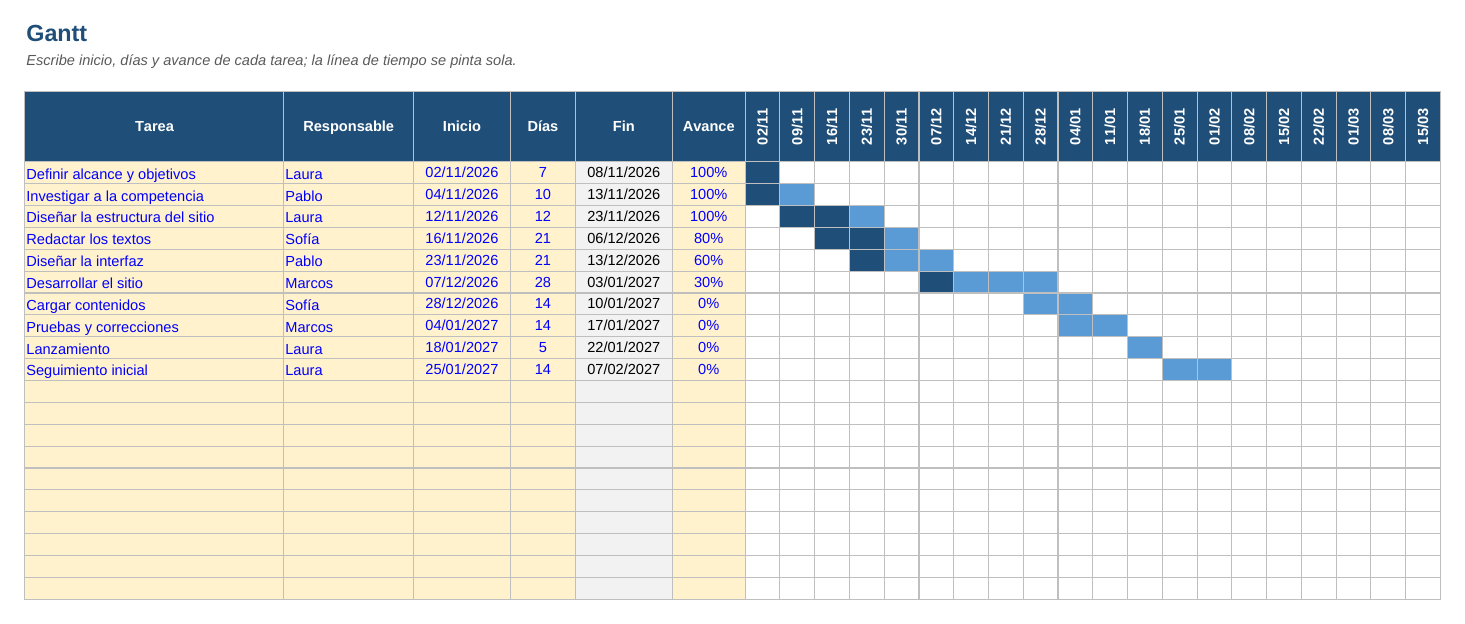The image size is (1465, 624).
Task: Click the start date 07/12/2026
Action: coord(462,283)
